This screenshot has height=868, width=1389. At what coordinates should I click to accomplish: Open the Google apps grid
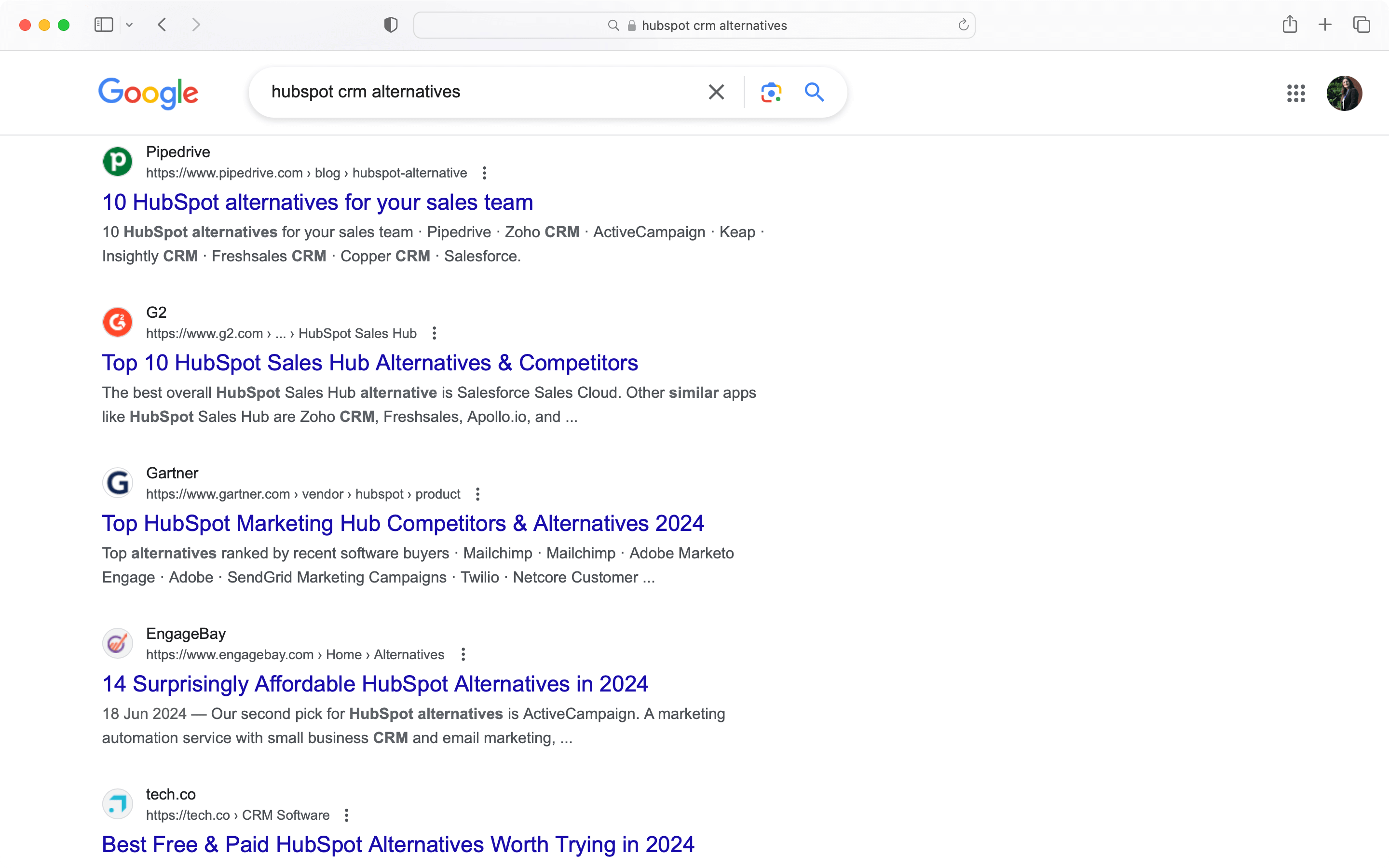[x=1296, y=93]
